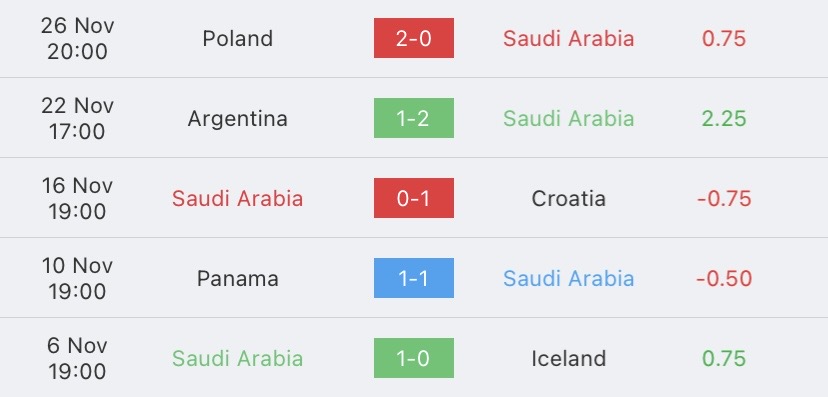Select green Saudi Arabia in Argentina match
The image size is (828, 397).
[568, 118]
